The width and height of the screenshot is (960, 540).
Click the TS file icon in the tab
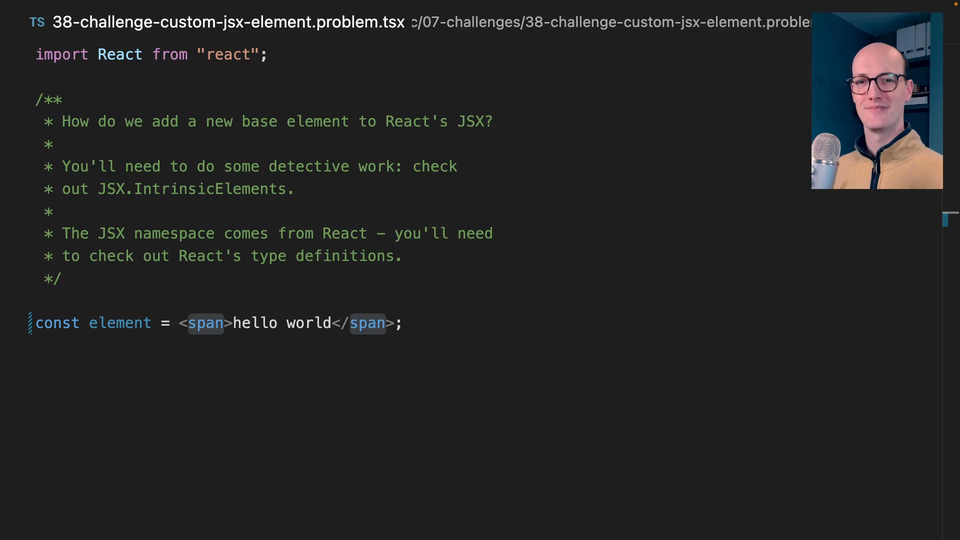point(37,22)
